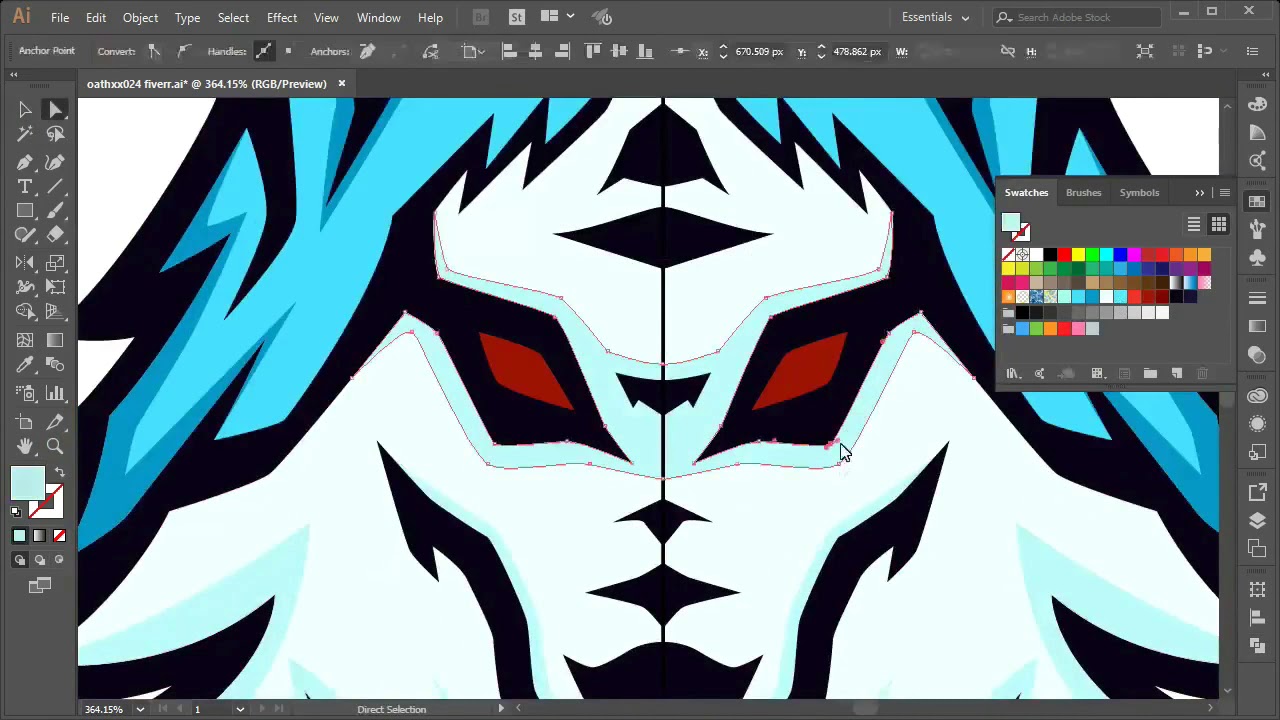Set toolbar fill to None
Image resolution: width=1280 pixels, height=720 pixels.
point(59,536)
